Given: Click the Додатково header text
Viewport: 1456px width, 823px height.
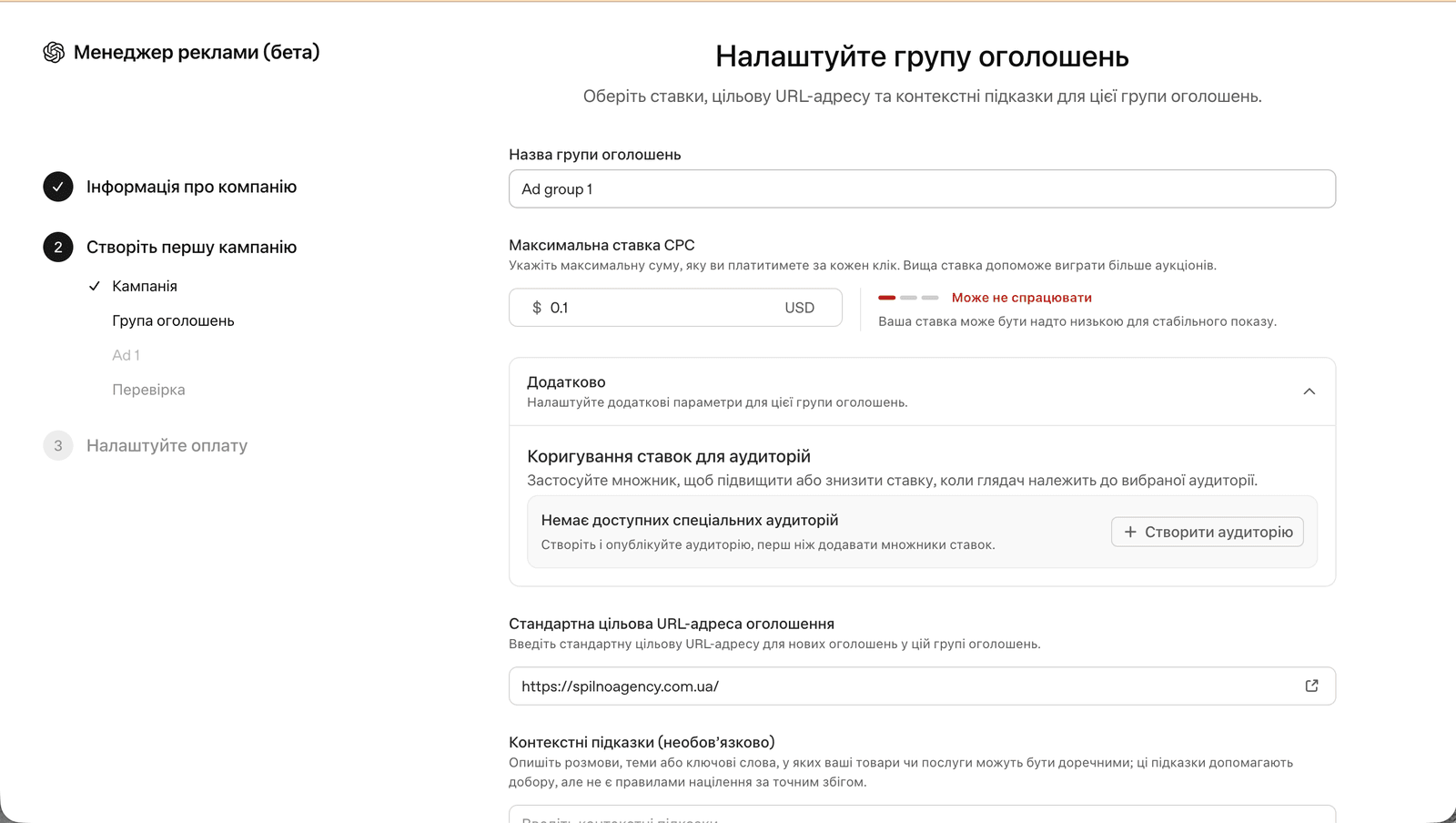Looking at the screenshot, I should click(566, 382).
